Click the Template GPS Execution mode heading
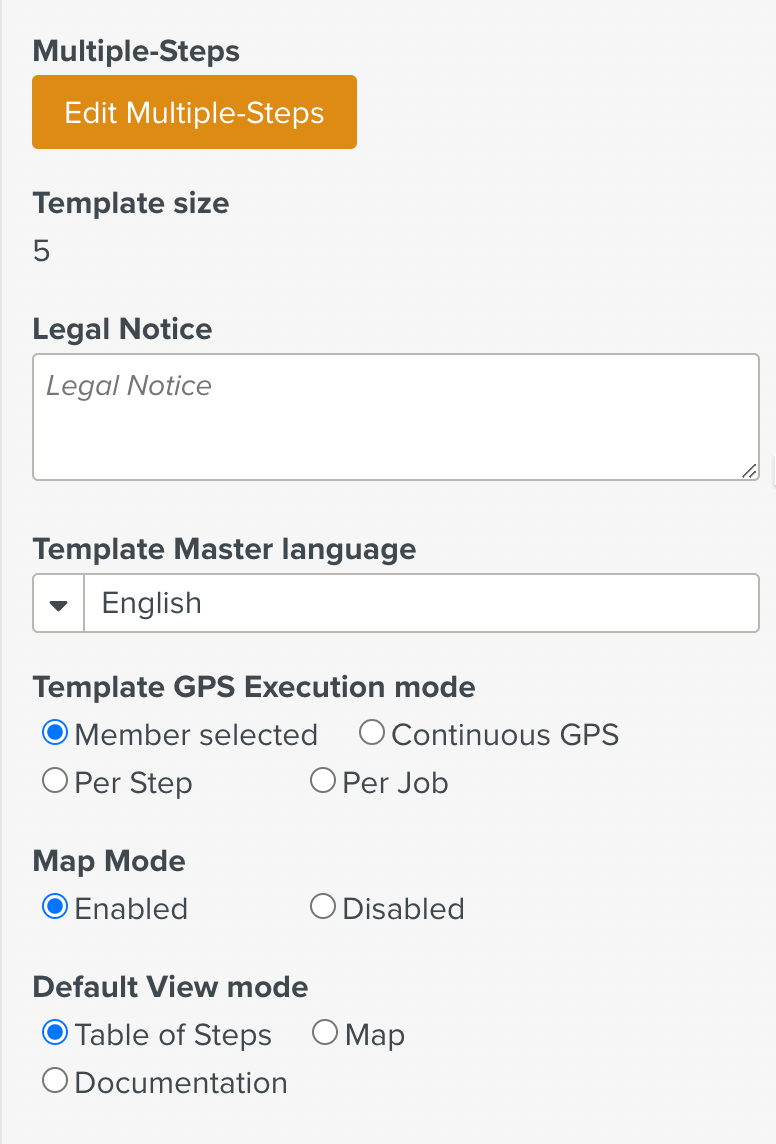This screenshot has width=776, height=1144. click(x=253, y=687)
